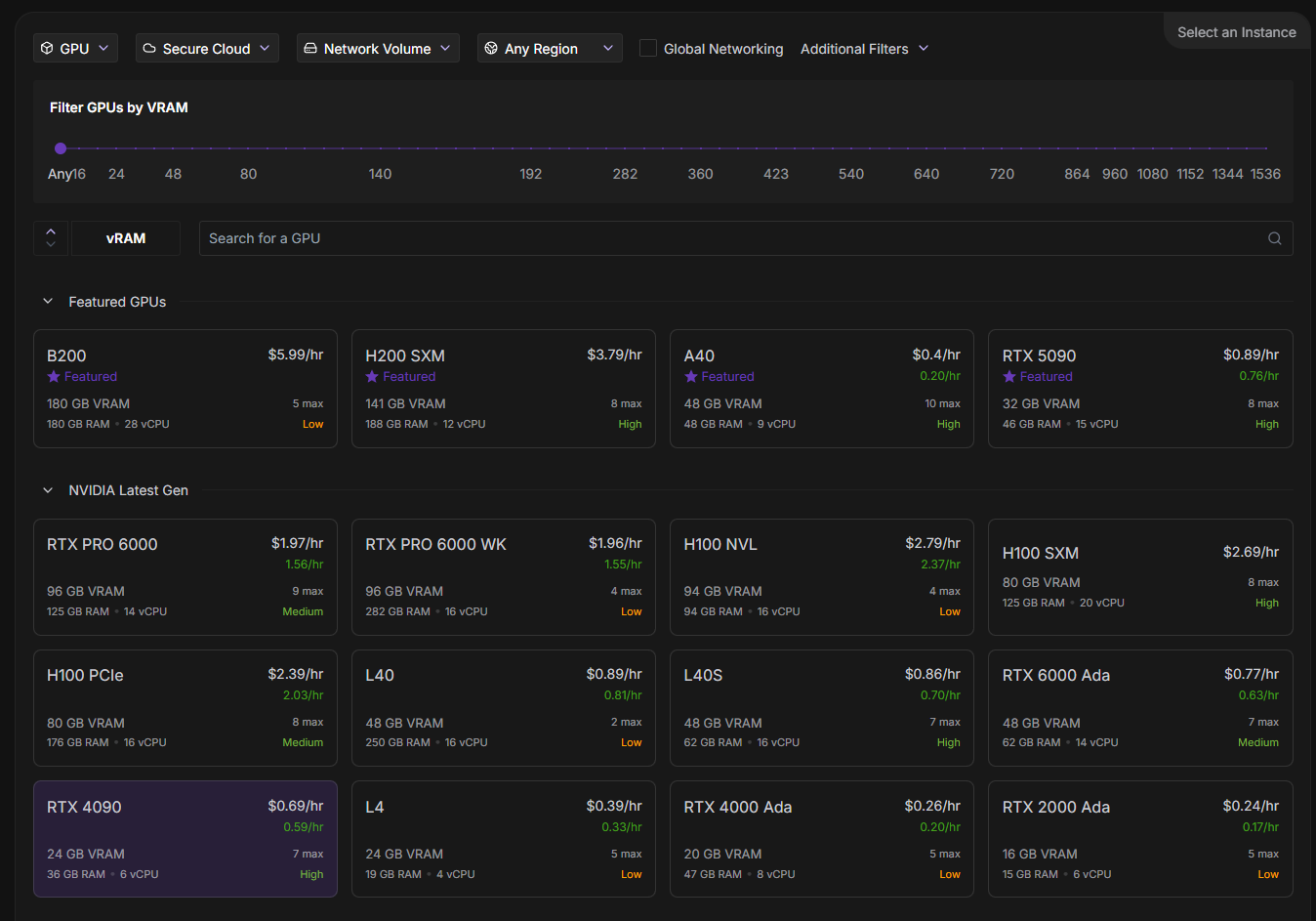Click the cube icon in GPU dropdown
Viewport: 1316px width, 921px height.
pyautogui.click(x=47, y=48)
